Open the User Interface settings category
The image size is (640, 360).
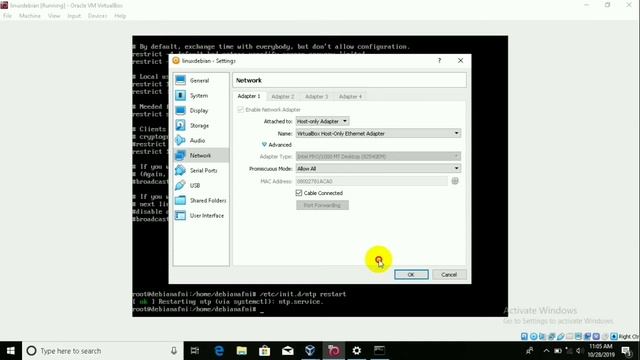point(200,216)
